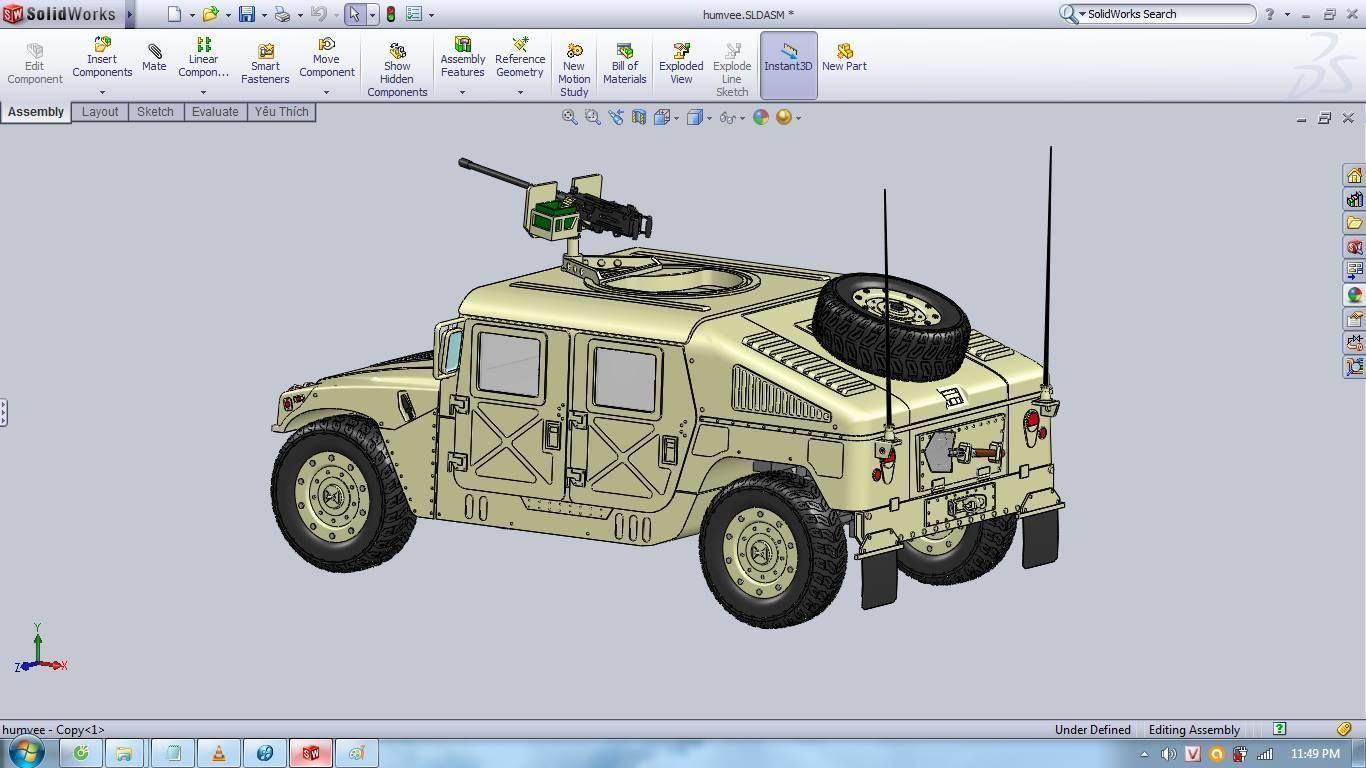Expand the Insert Components dropdown arrow
Screen dimensions: 1366x768
[101, 92]
